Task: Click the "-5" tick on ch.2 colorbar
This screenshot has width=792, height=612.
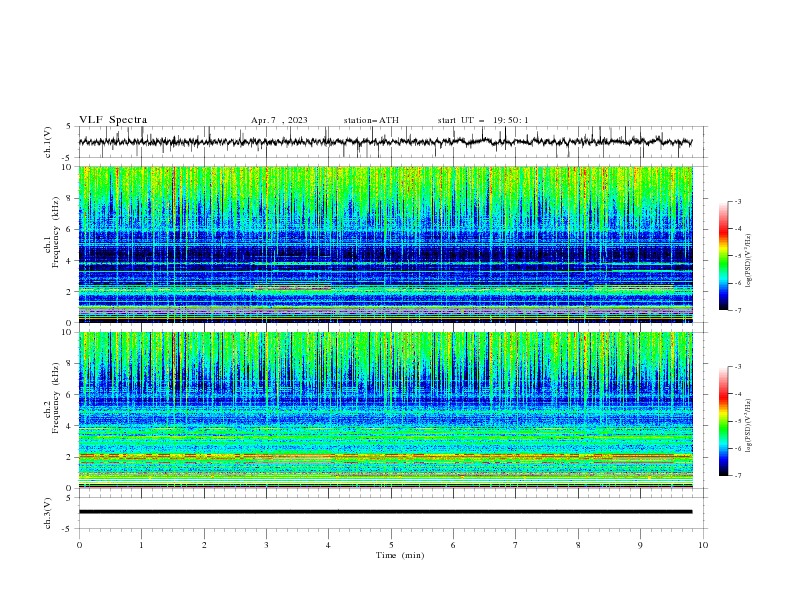Action: click(738, 421)
